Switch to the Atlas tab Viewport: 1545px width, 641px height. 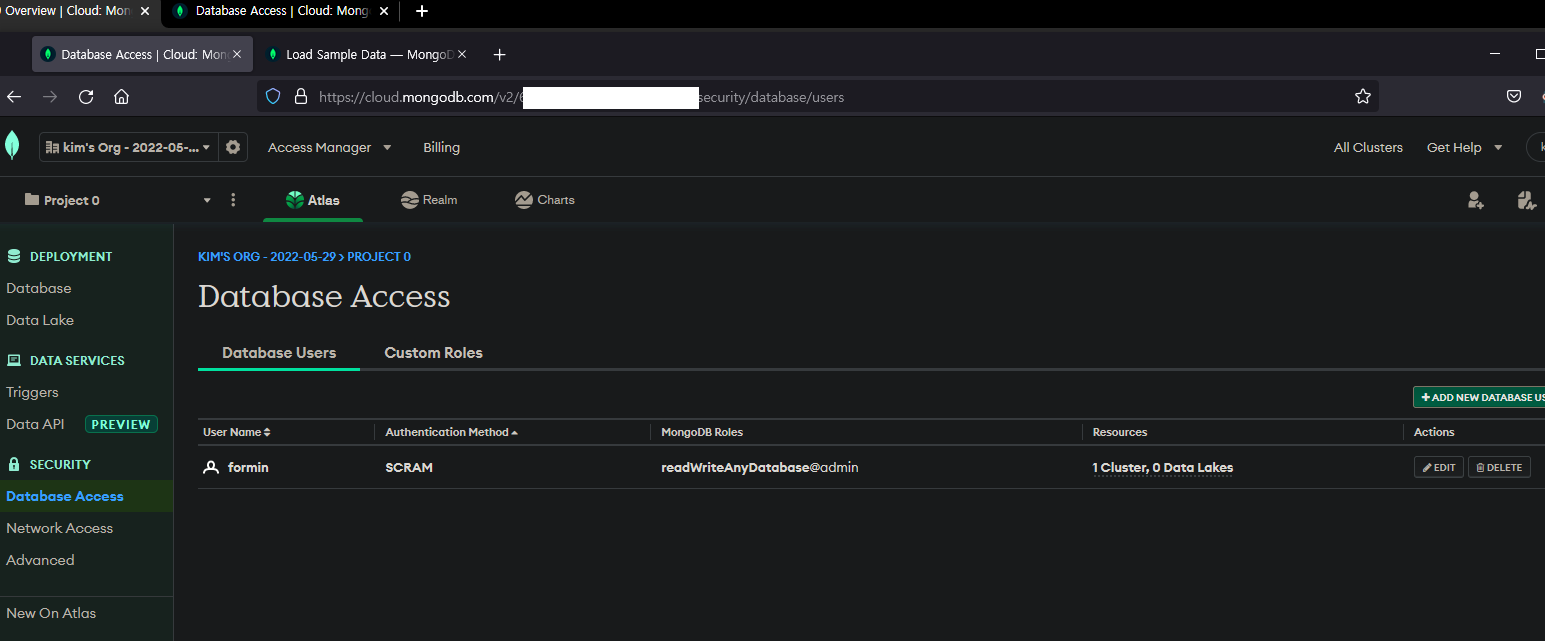point(313,200)
